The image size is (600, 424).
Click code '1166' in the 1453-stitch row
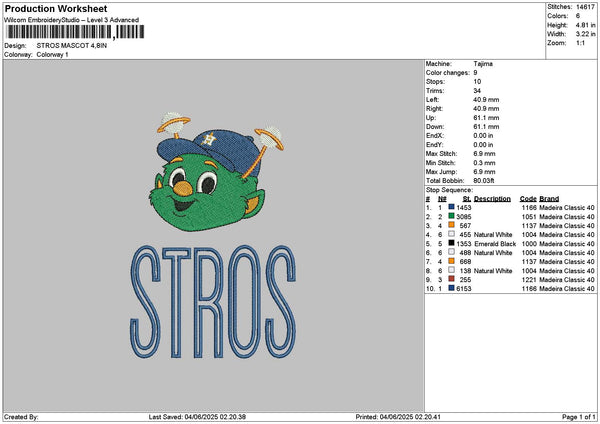click(x=529, y=207)
